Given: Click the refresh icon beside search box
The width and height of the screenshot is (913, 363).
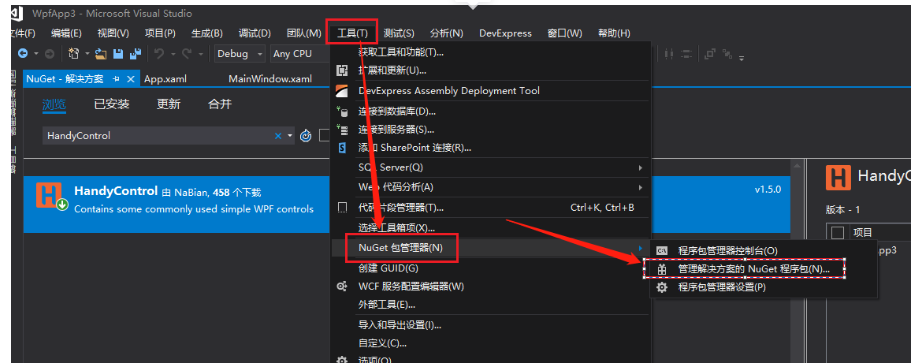Looking at the screenshot, I should (x=306, y=136).
